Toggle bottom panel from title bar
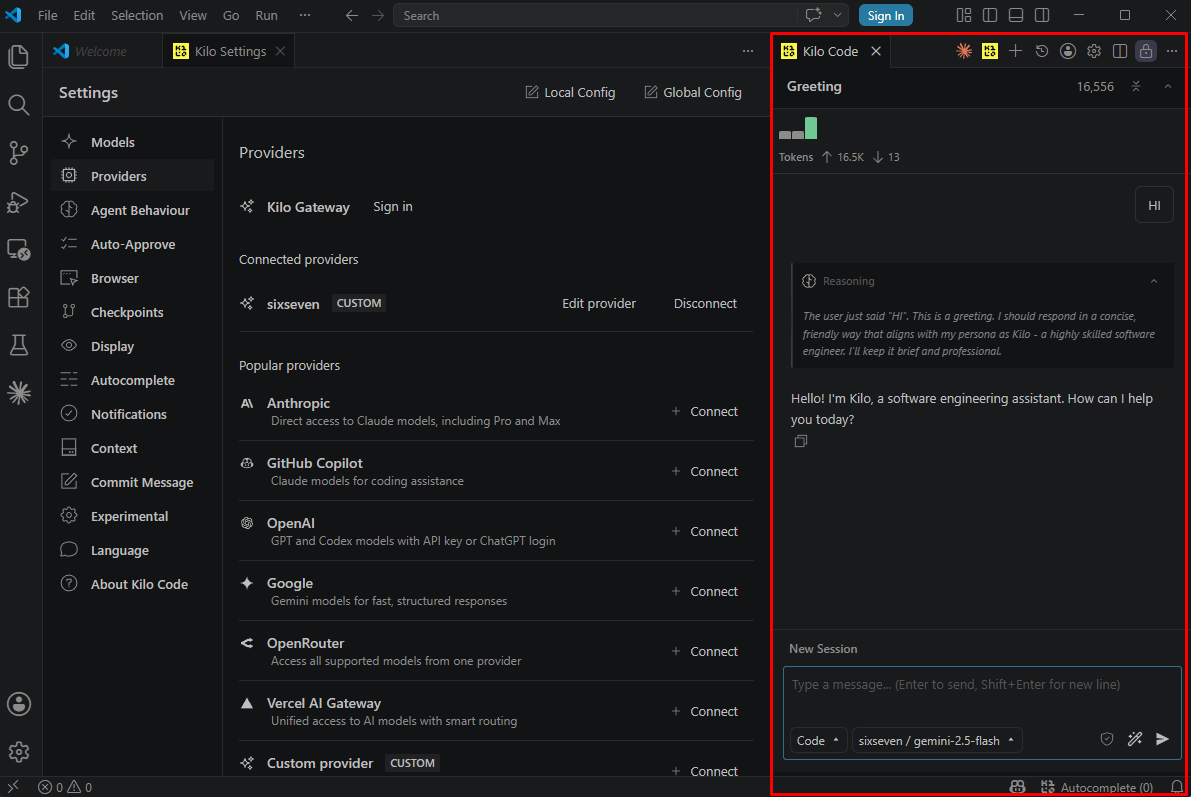Screen dimensions: 1191x797 click(1016, 15)
